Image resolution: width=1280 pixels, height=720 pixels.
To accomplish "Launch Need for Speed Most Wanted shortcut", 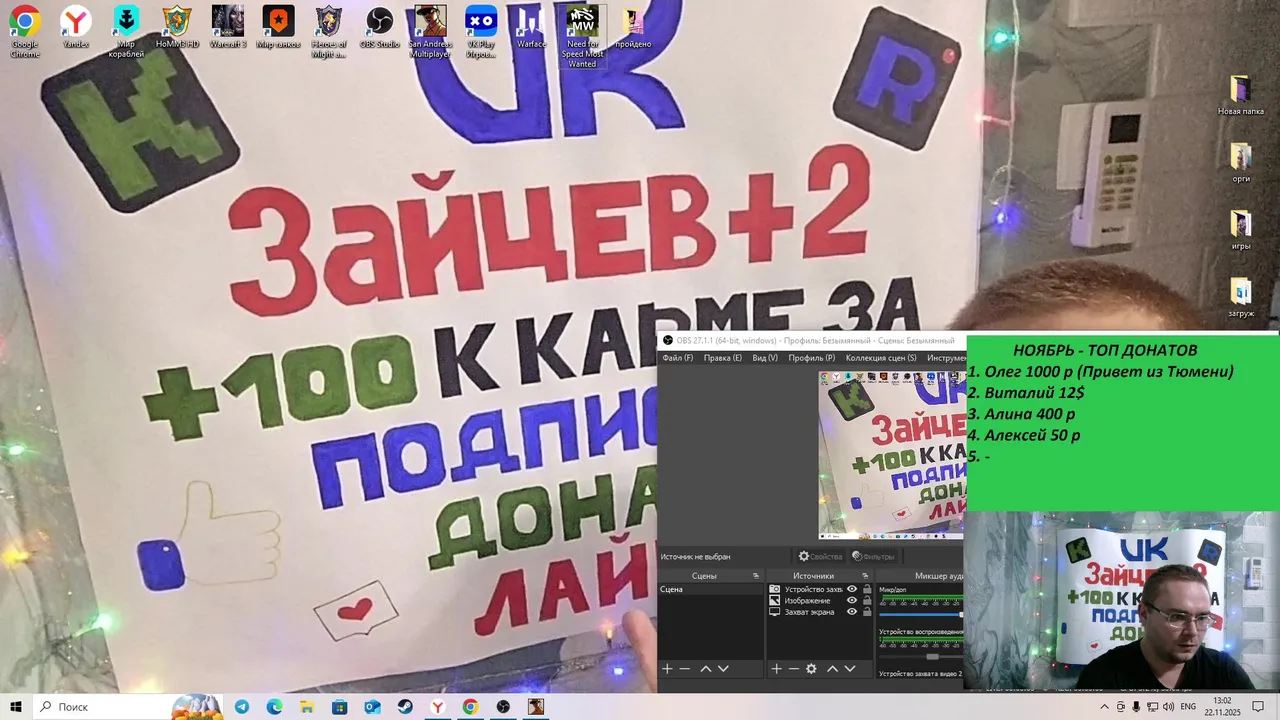I will (x=582, y=36).
